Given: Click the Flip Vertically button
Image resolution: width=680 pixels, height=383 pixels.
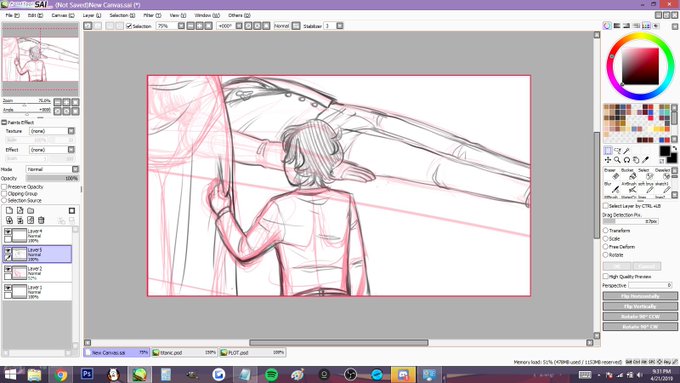Looking at the screenshot, I should point(640,306).
